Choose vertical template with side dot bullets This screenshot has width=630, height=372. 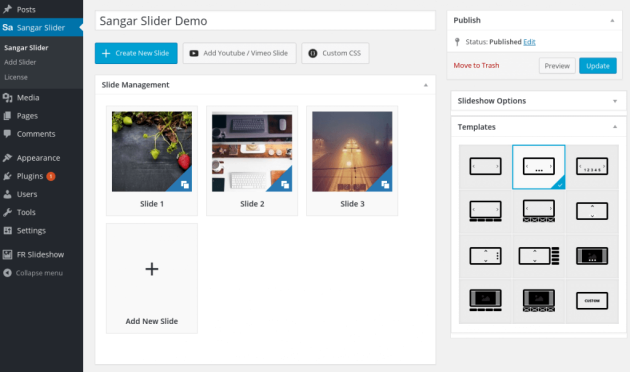point(485,256)
